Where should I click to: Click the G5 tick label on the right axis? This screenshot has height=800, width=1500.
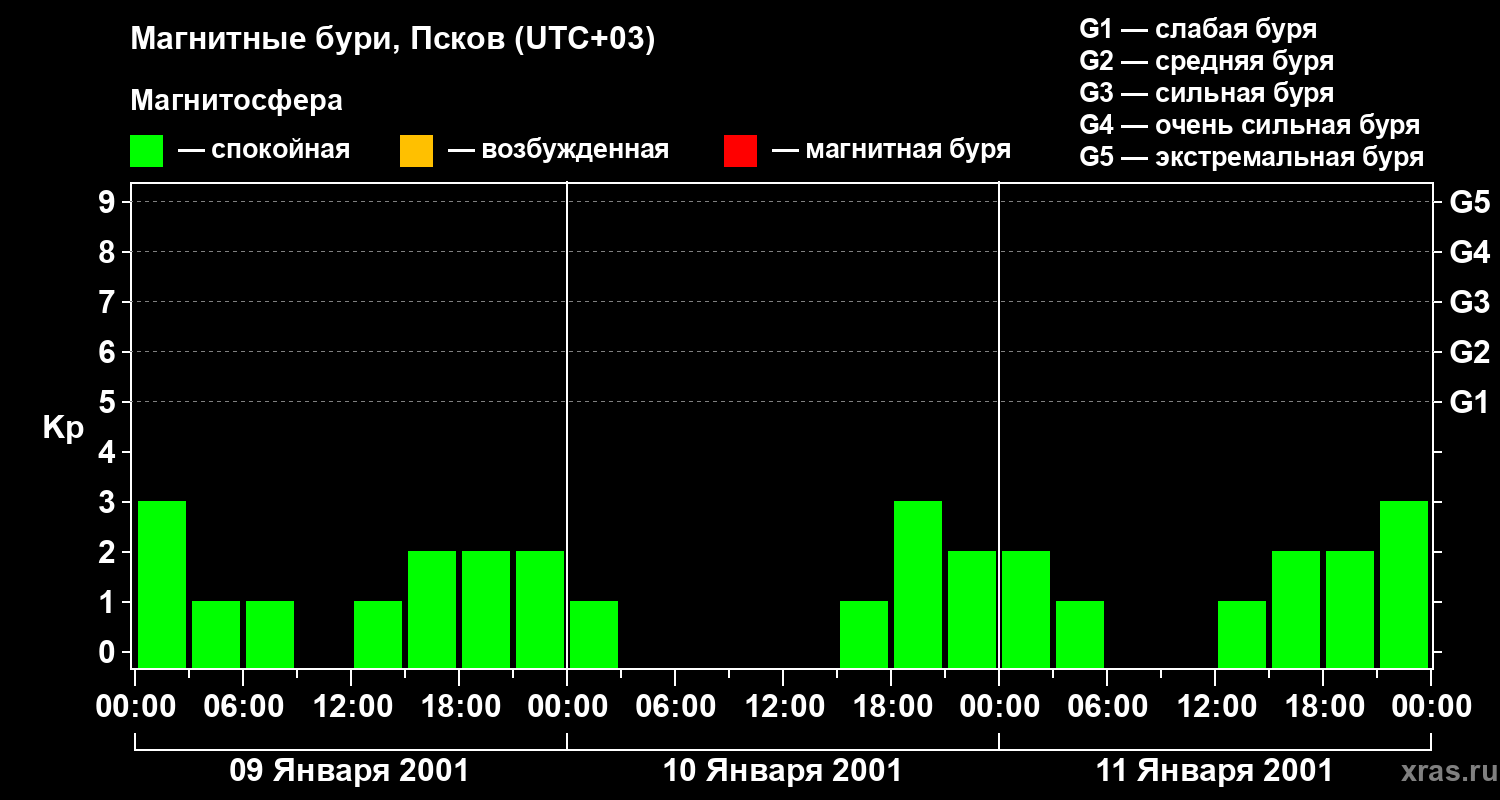[x=1469, y=202]
